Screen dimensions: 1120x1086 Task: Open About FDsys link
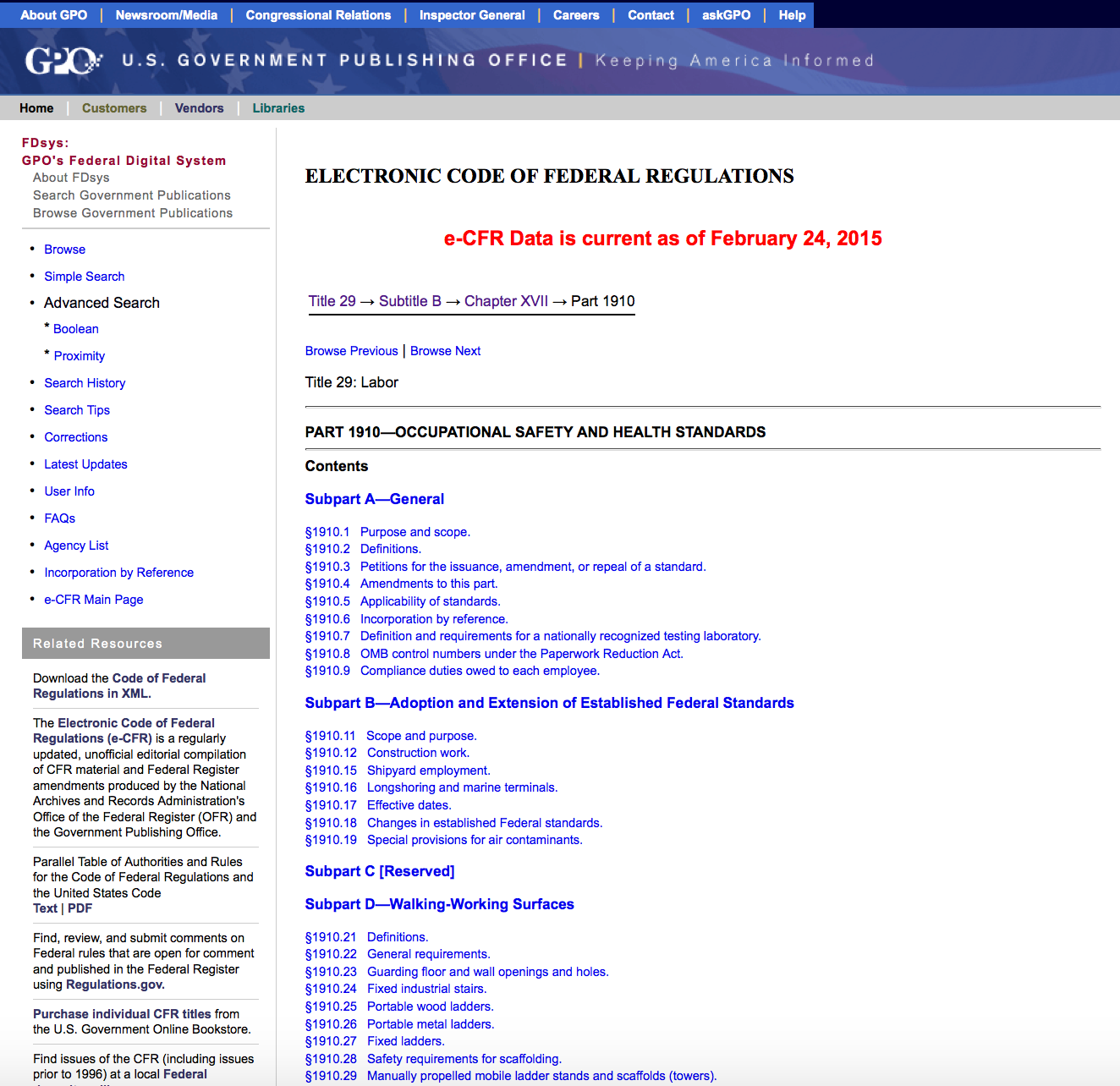(x=71, y=178)
